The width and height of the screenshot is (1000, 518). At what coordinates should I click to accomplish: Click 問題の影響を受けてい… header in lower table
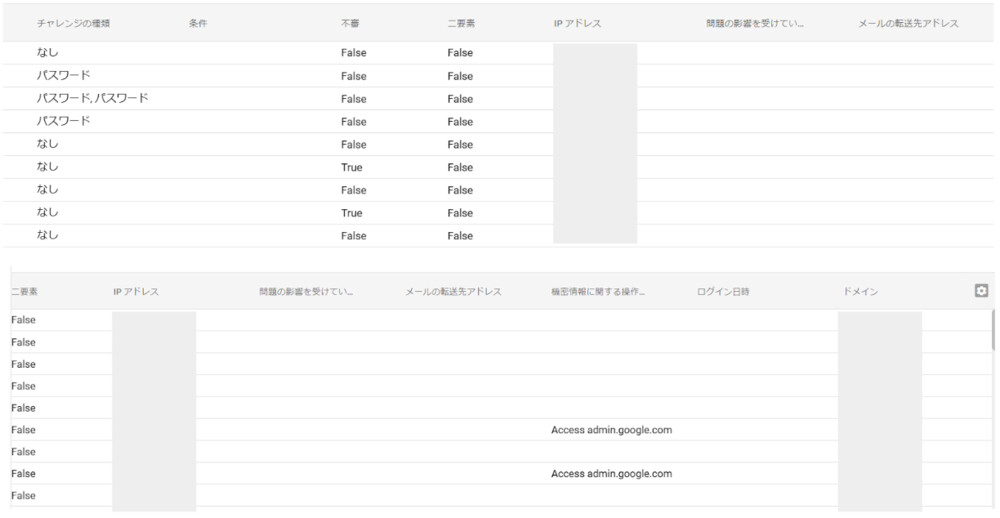tap(305, 292)
